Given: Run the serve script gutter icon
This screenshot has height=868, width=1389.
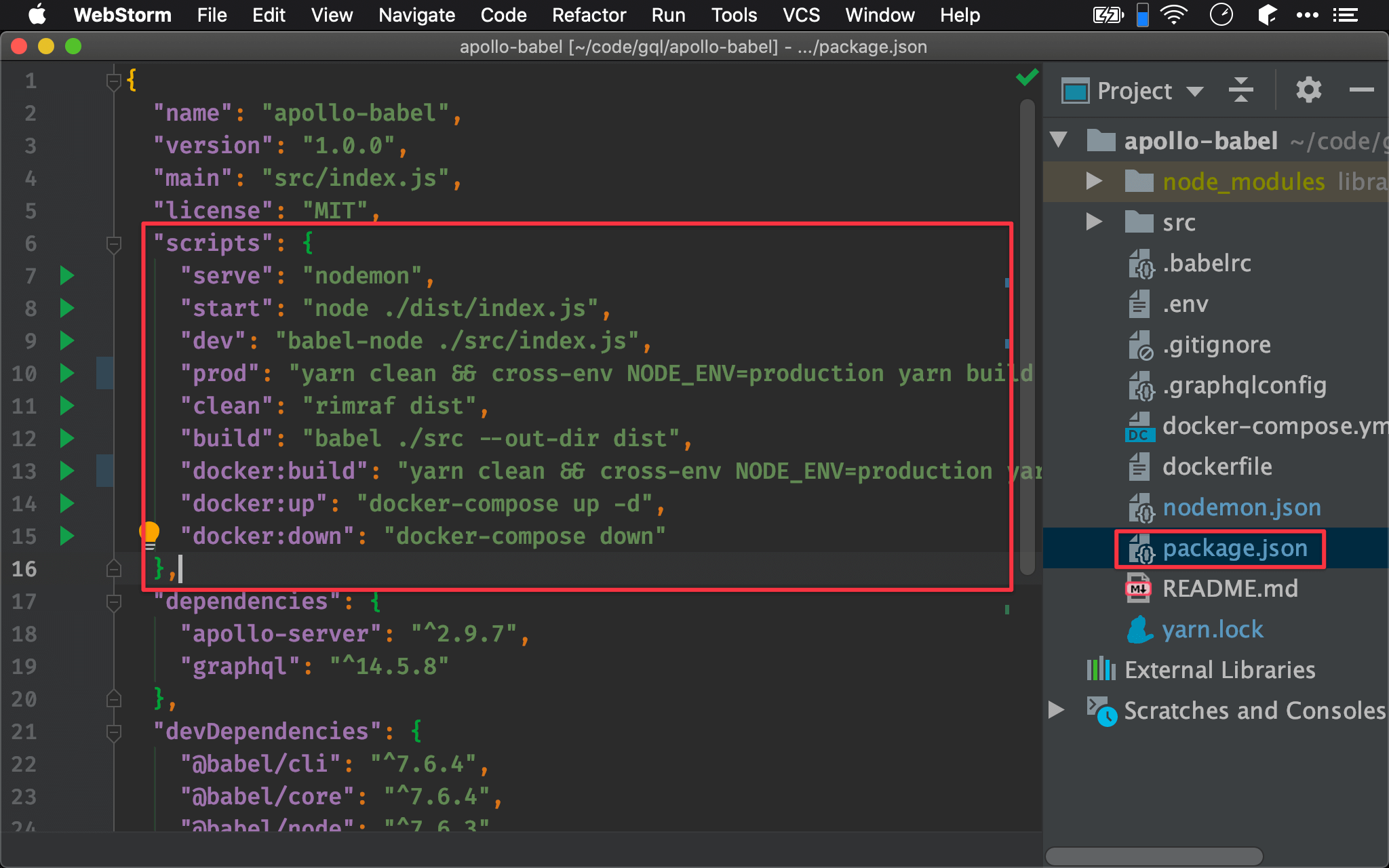Looking at the screenshot, I should [66, 275].
